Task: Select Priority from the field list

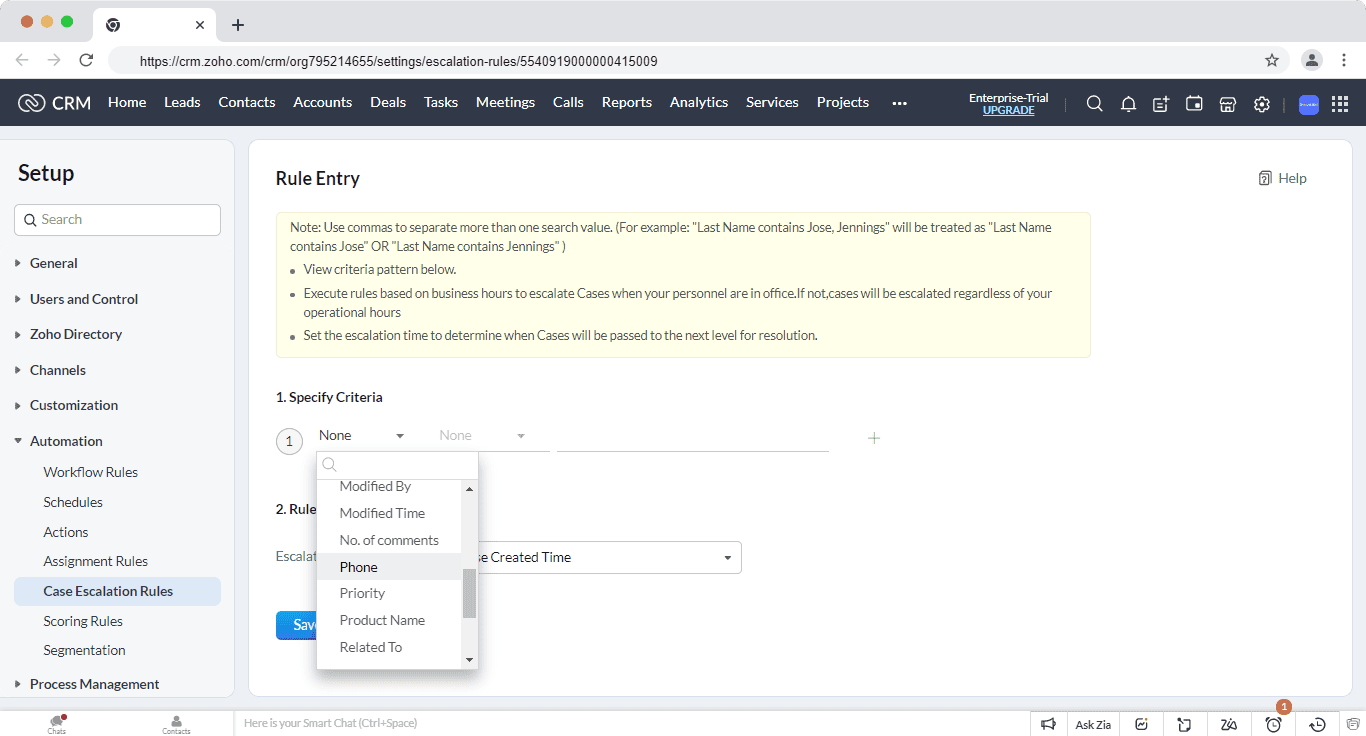Action: point(389,593)
